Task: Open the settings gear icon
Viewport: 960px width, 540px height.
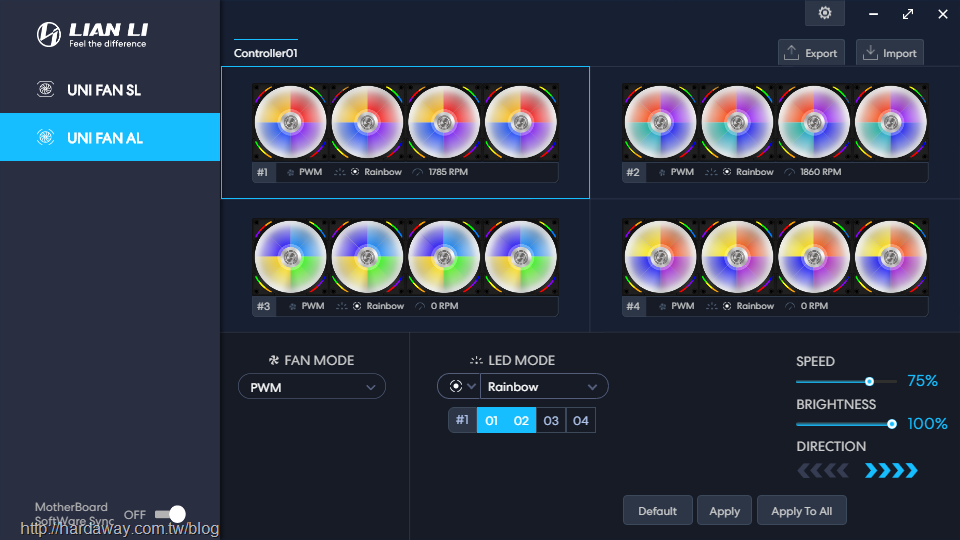Action: [x=825, y=13]
